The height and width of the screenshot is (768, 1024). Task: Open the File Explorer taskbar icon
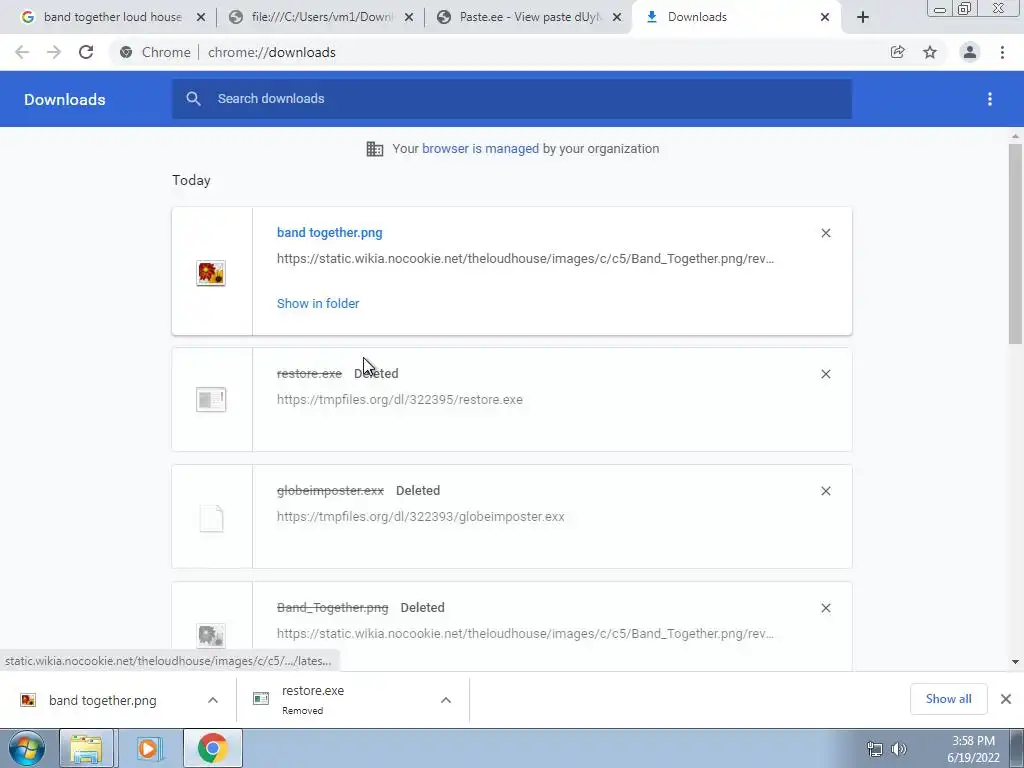pos(87,748)
